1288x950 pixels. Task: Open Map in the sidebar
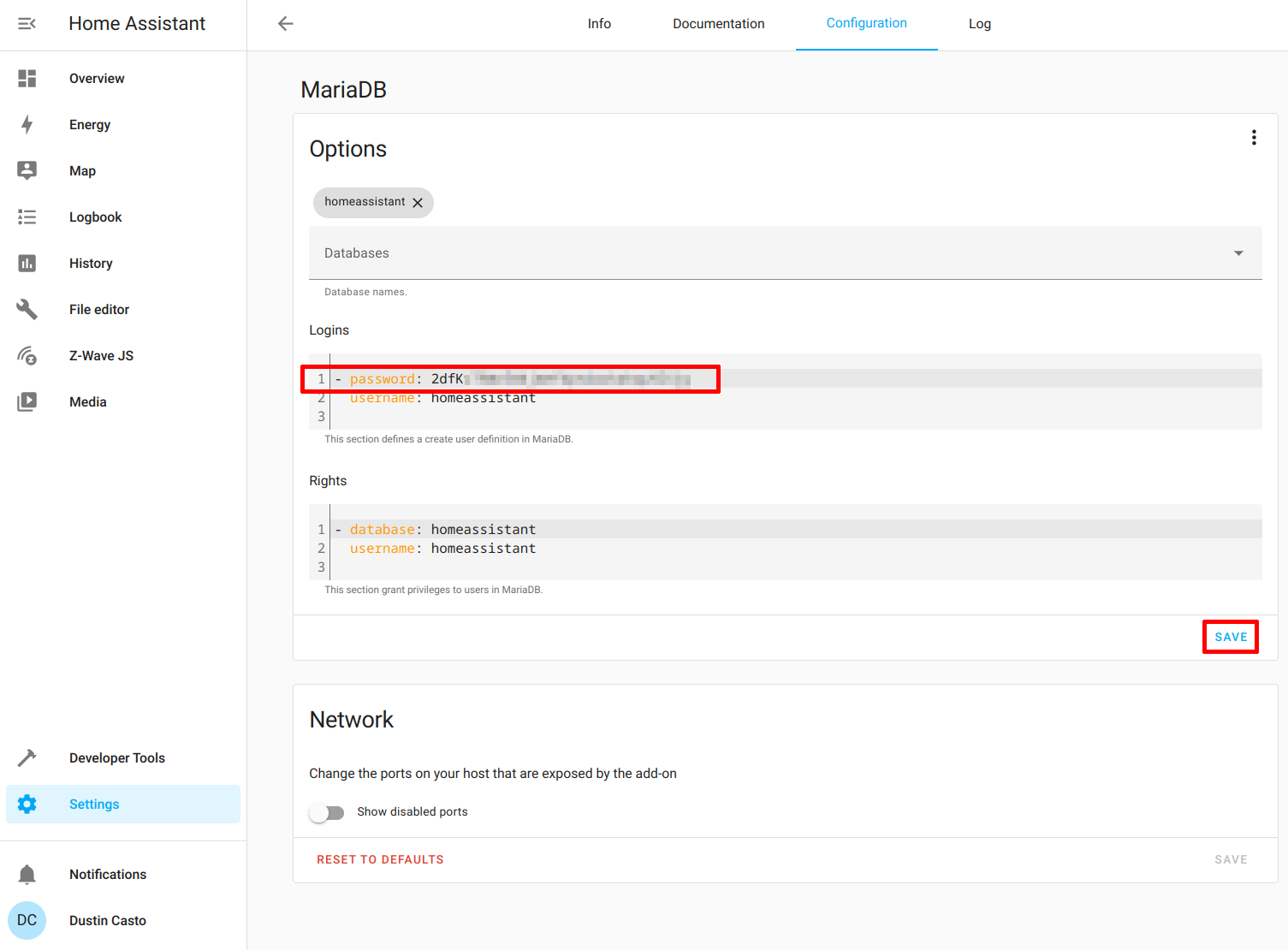[x=123, y=170]
